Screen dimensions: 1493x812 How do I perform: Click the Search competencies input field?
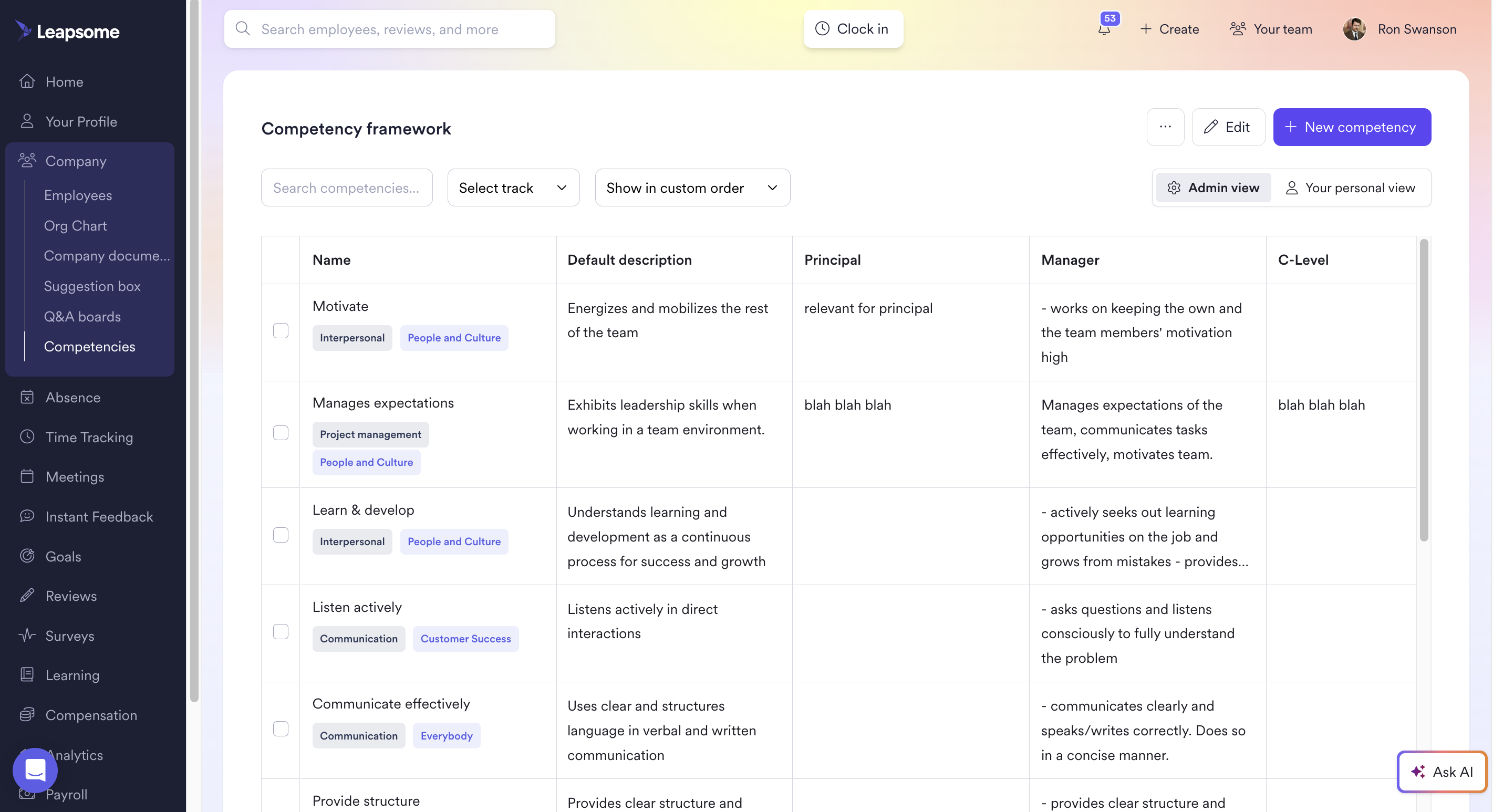347,188
